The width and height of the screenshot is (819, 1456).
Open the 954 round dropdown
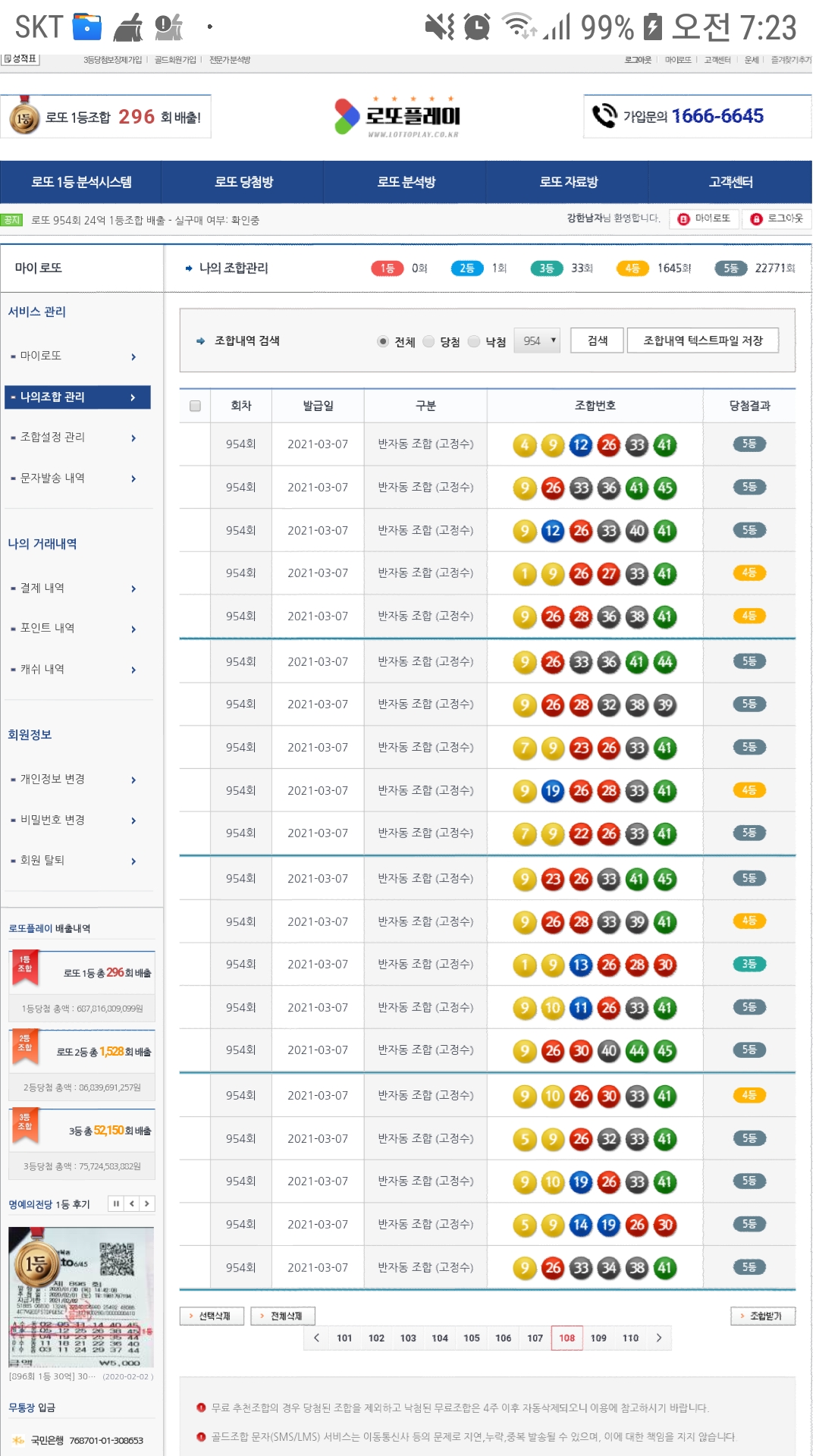pyautogui.click(x=538, y=341)
